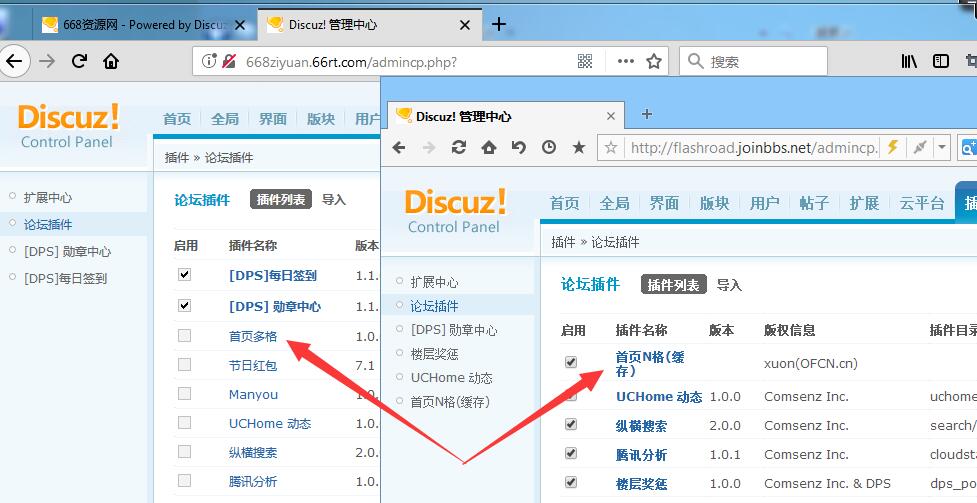Open 版块 menu in back Discuz panel
977x503 pixels.
coord(321,119)
